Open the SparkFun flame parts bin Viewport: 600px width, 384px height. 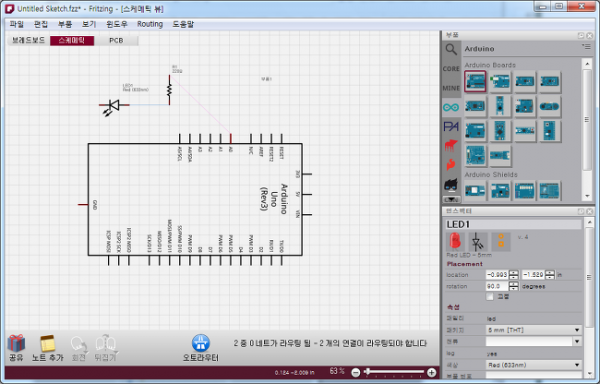[451, 165]
